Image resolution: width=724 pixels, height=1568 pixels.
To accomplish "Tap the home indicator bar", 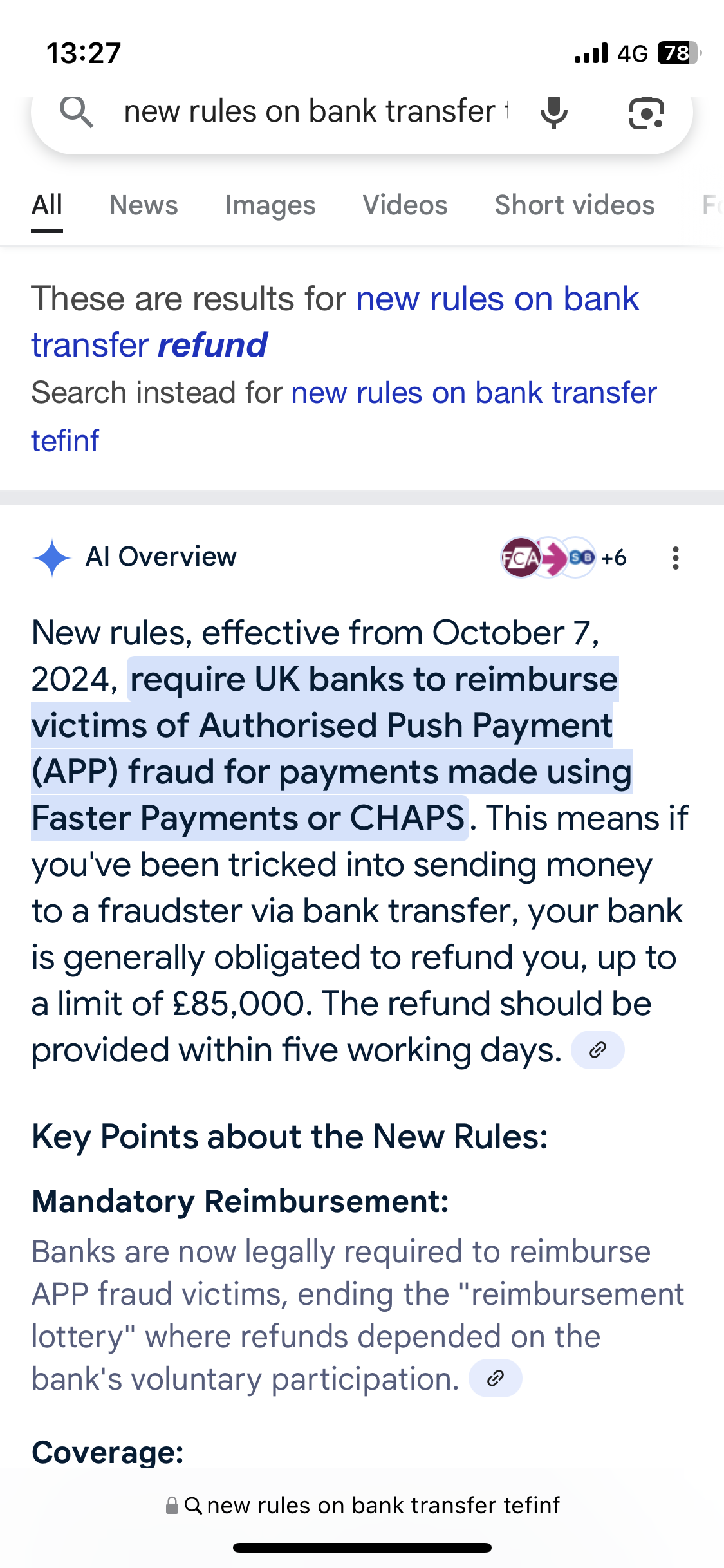I will coord(362,1547).
